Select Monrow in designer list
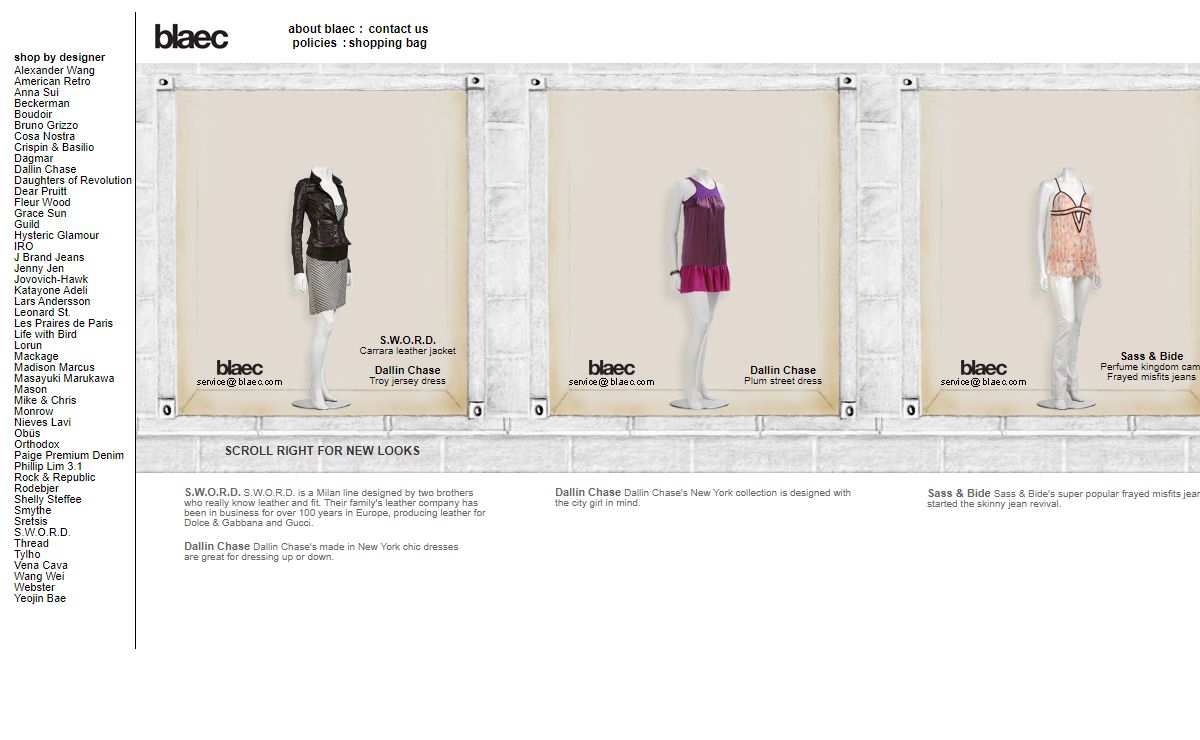The width and height of the screenshot is (1200, 740). pos(34,411)
